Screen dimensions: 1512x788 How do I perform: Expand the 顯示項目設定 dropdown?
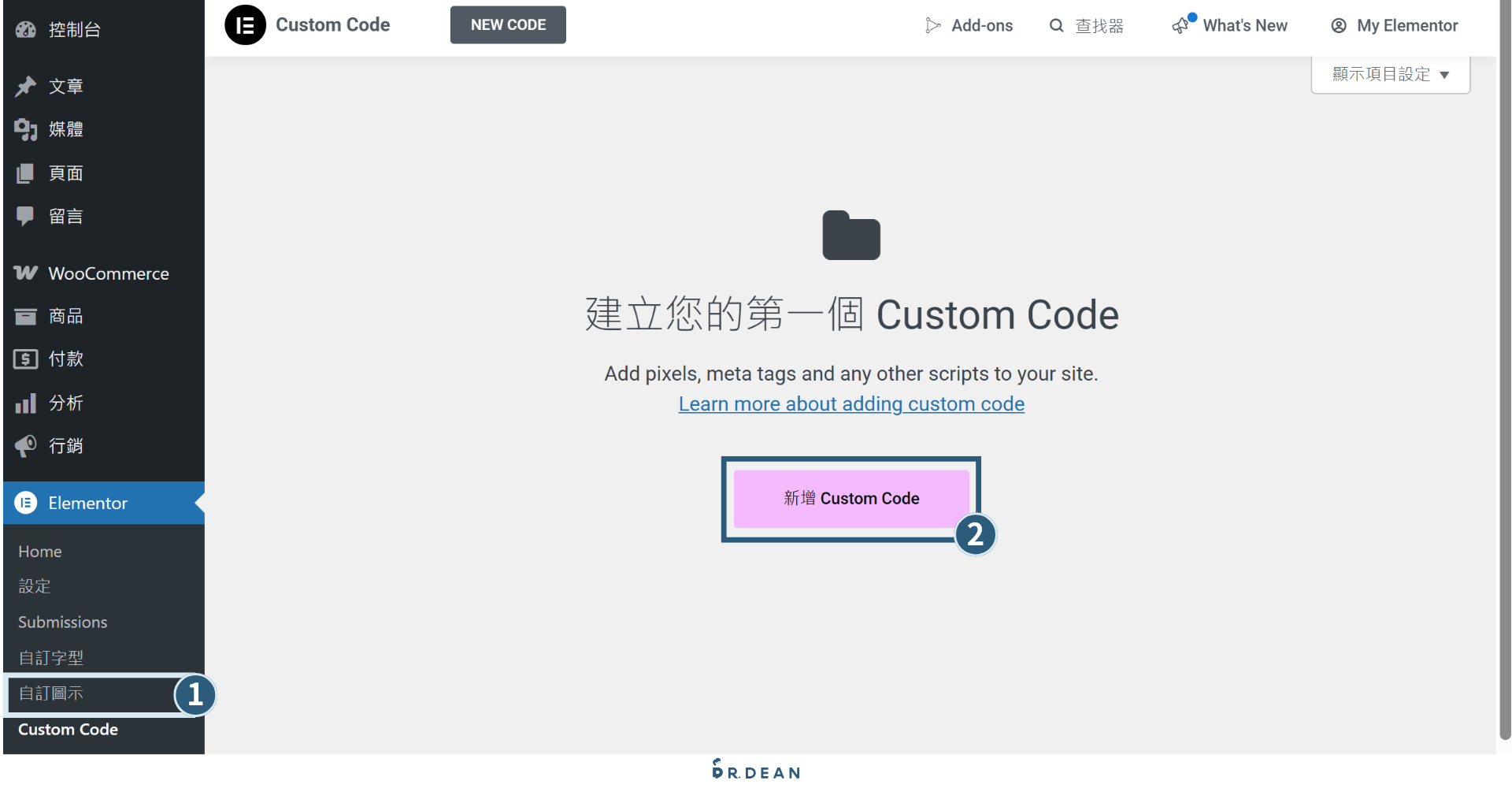1389,74
